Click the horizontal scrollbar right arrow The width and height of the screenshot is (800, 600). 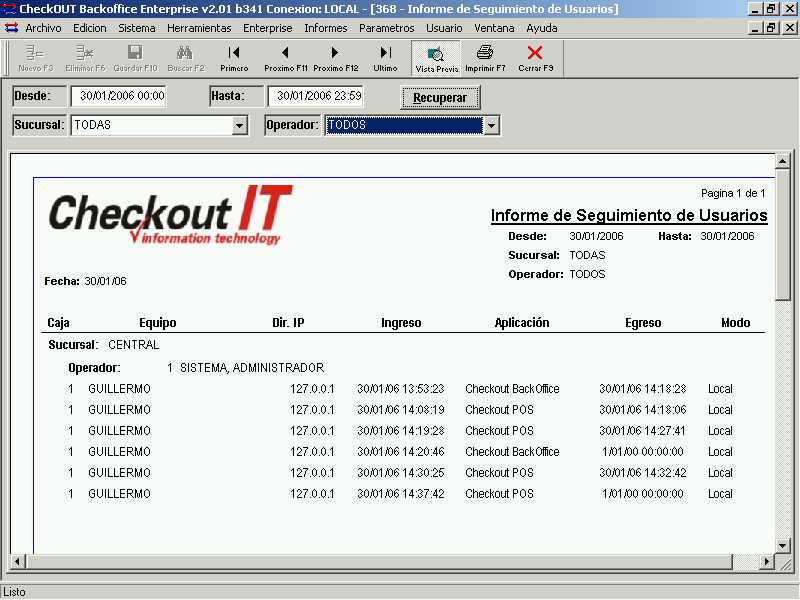(766, 562)
